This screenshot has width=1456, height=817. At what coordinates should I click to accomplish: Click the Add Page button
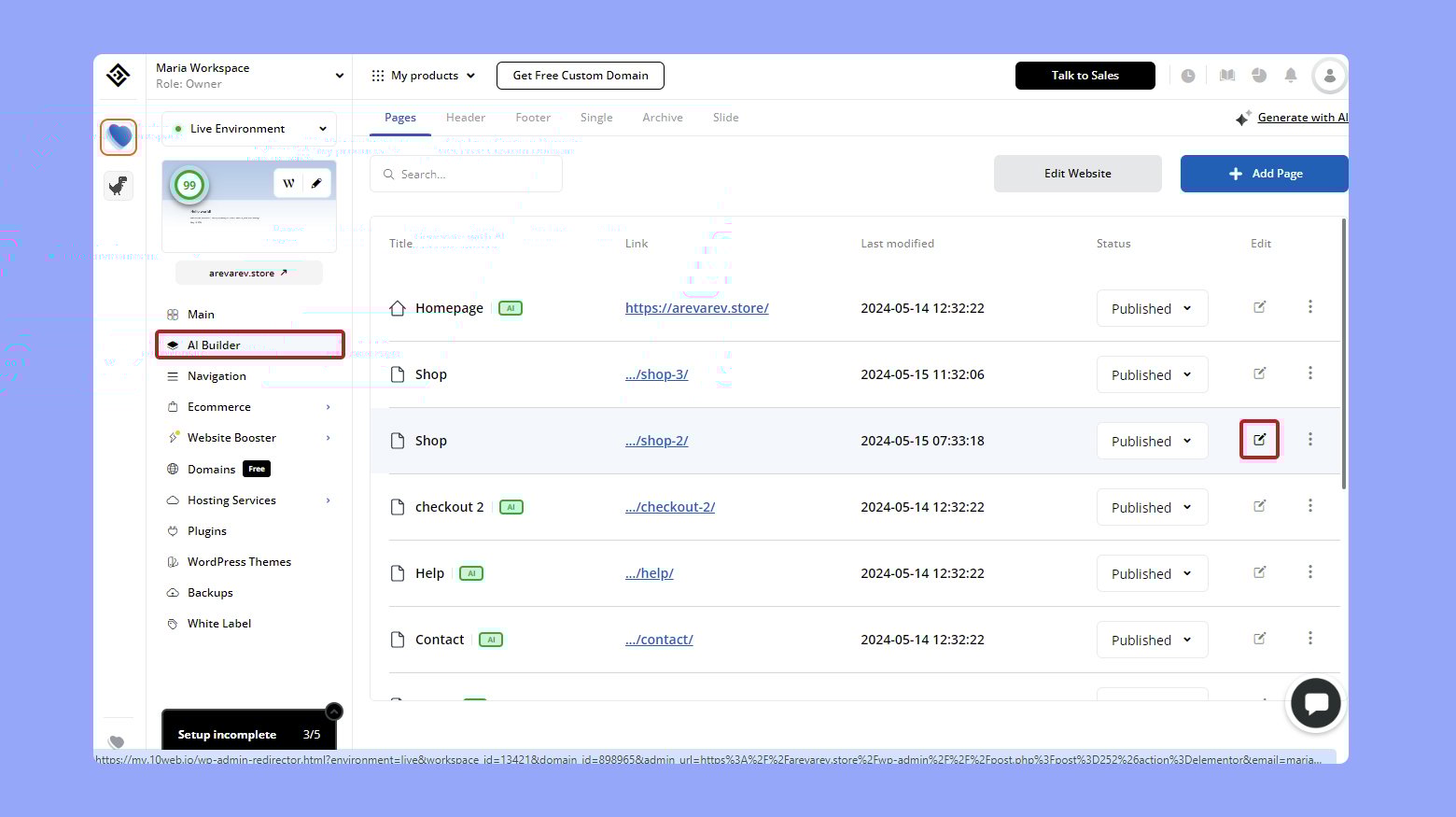(x=1264, y=174)
